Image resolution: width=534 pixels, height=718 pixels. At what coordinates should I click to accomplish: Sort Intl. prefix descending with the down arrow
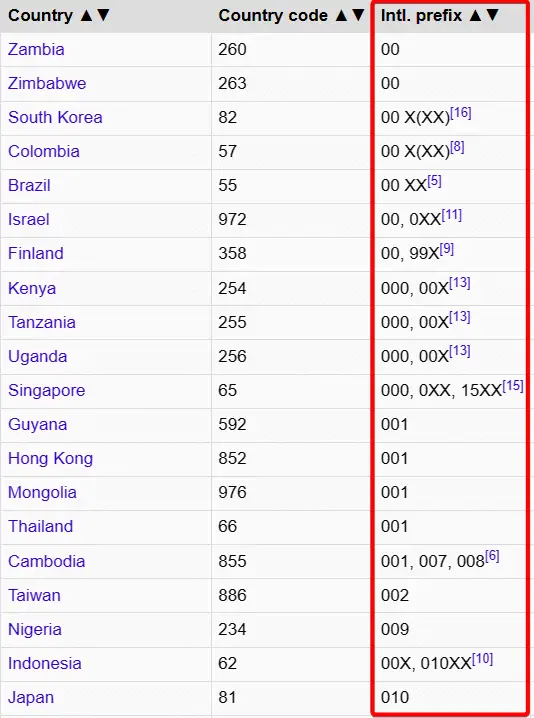coord(492,16)
